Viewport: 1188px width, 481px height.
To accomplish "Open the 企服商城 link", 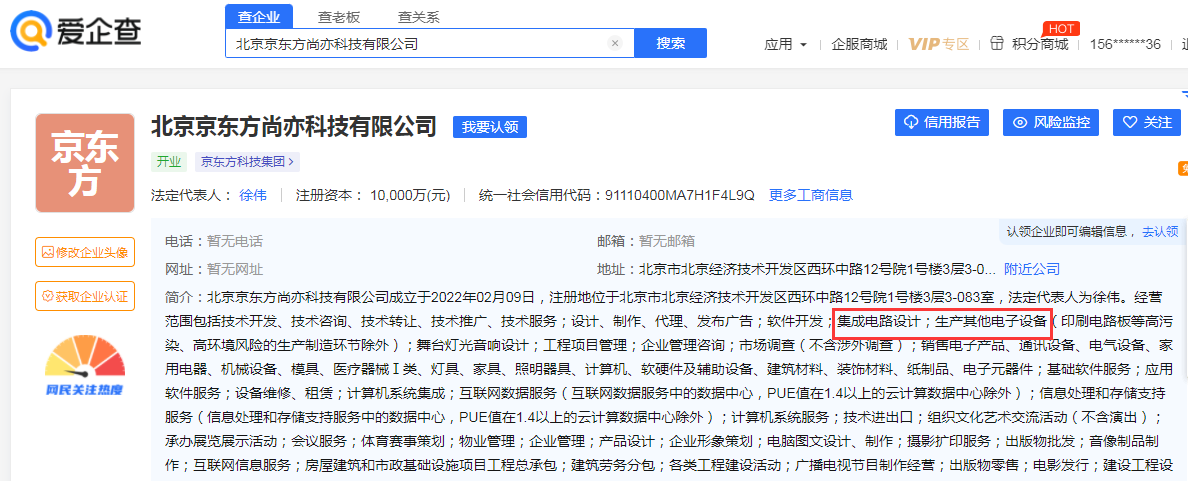I will coord(859,44).
